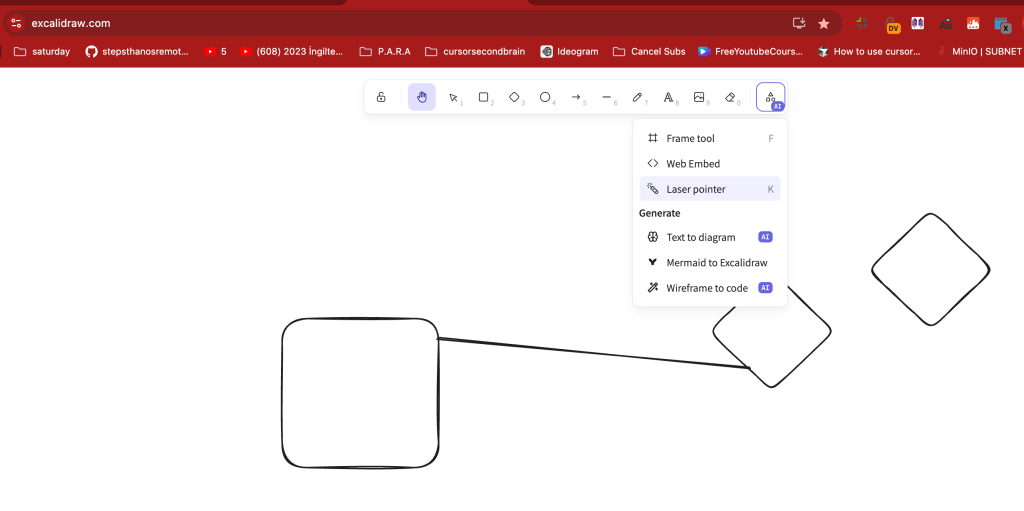Click the blue window X extension icon

coord(1002,25)
